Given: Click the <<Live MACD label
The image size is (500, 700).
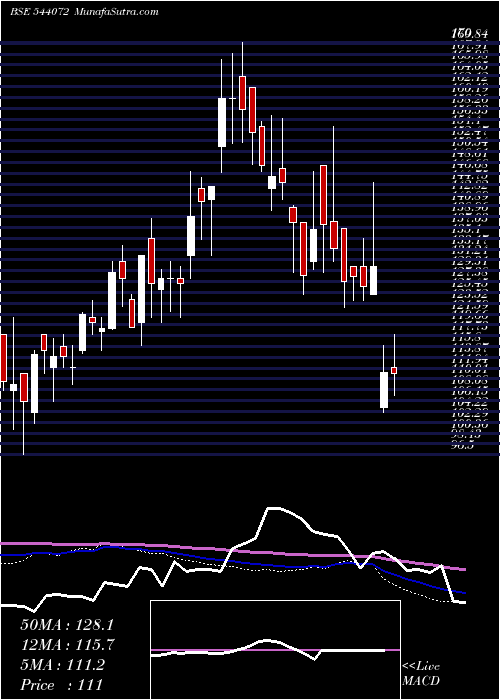Looking at the screenshot, I should [x=421, y=674].
